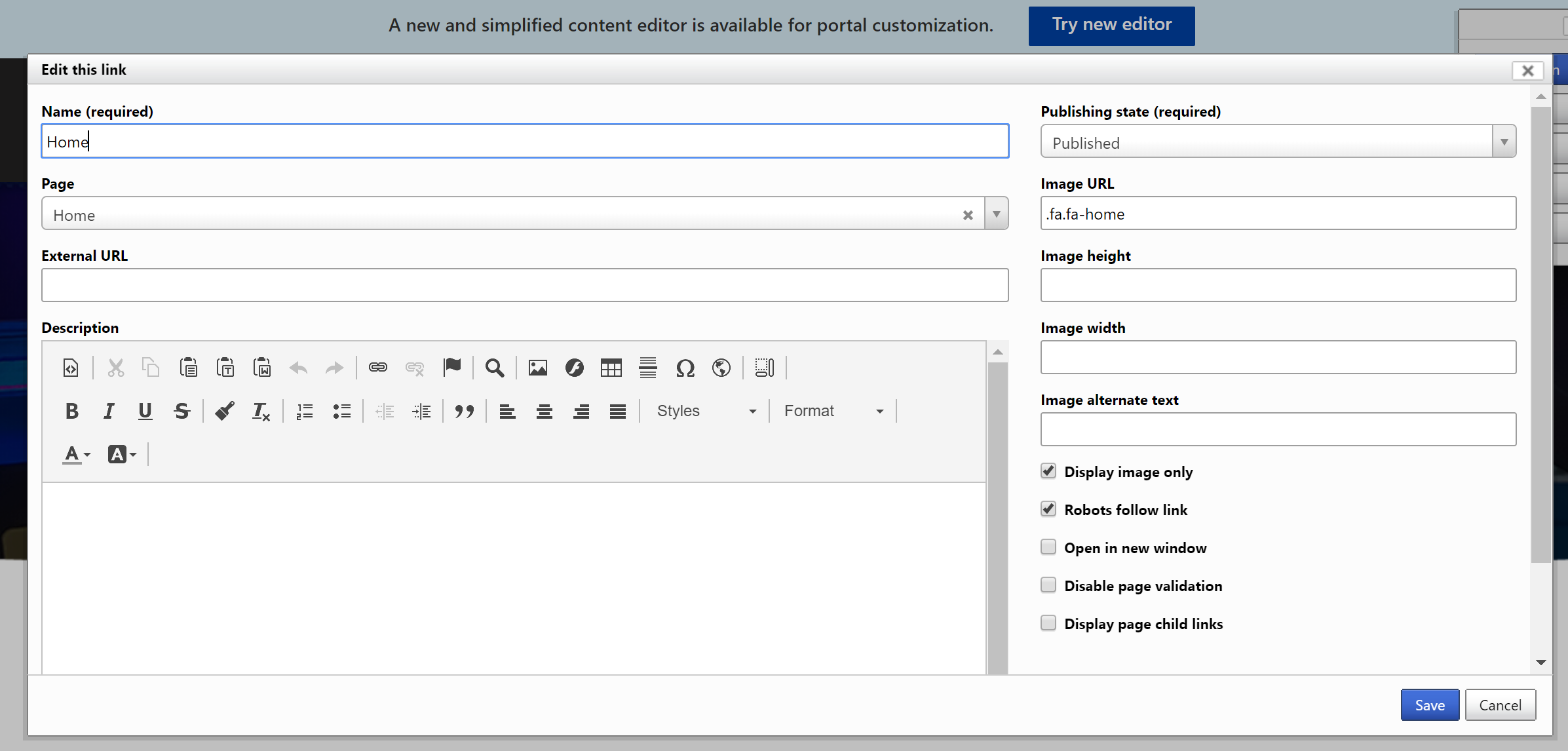Screen dimensions: 1568x751
Task: Apply a numbered list to the description
Action: pos(304,411)
